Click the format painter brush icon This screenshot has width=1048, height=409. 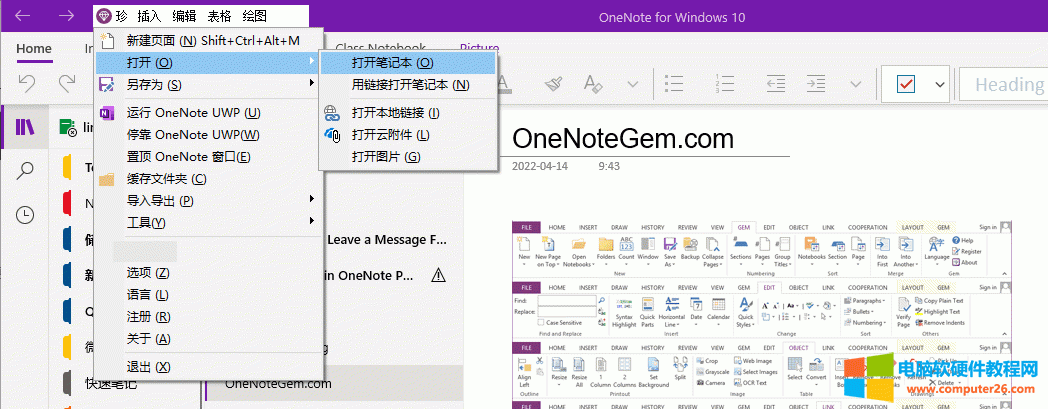pyautogui.click(x=552, y=83)
